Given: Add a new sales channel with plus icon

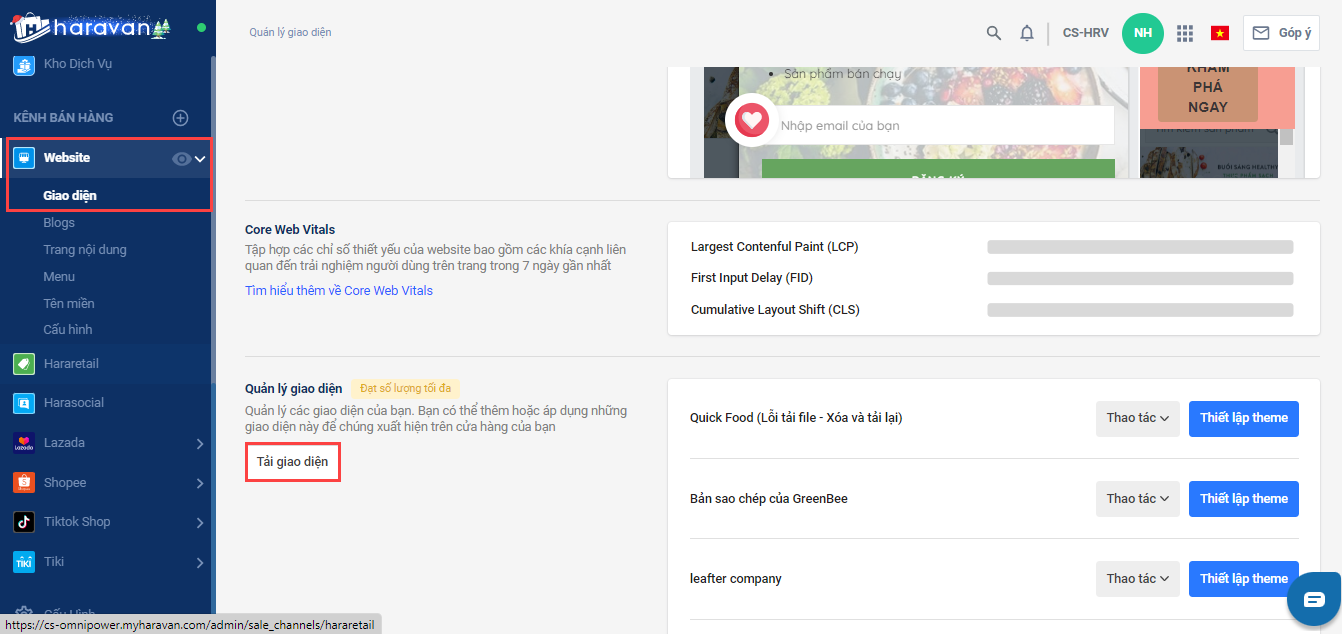Looking at the screenshot, I should (181, 118).
